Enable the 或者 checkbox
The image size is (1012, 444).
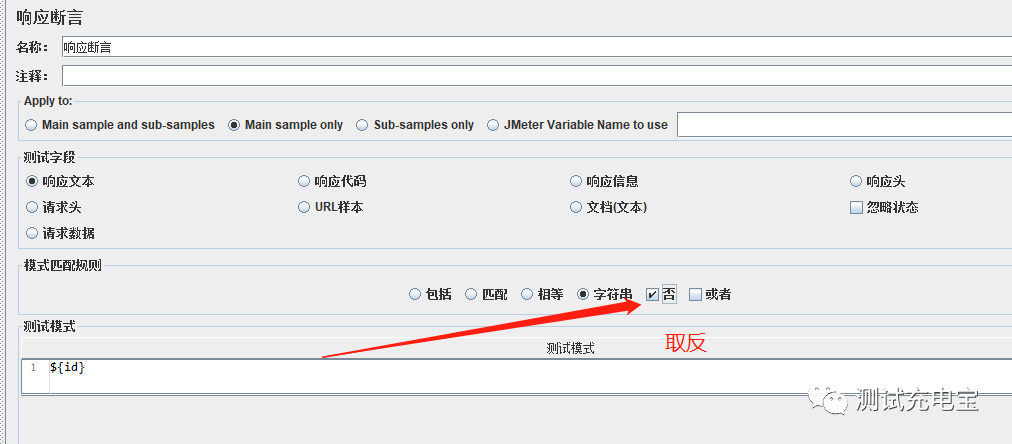click(x=695, y=295)
